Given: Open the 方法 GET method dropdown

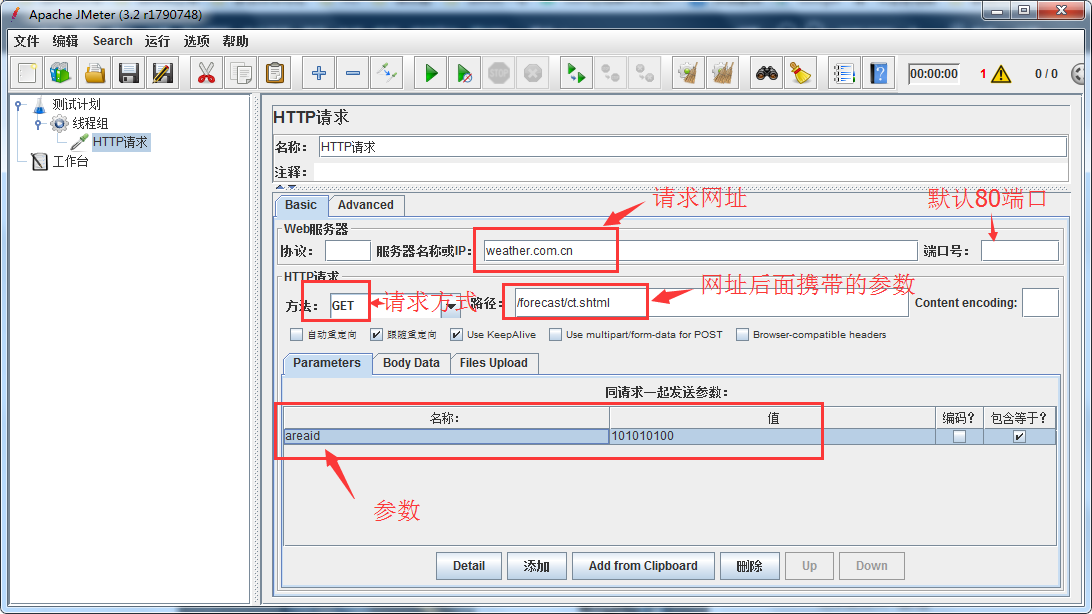Looking at the screenshot, I should tap(451, 306).
